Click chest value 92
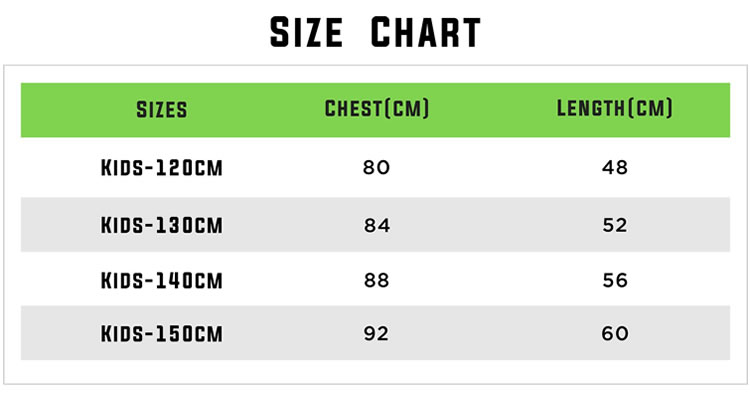The image size is (750, 400). 376,333
